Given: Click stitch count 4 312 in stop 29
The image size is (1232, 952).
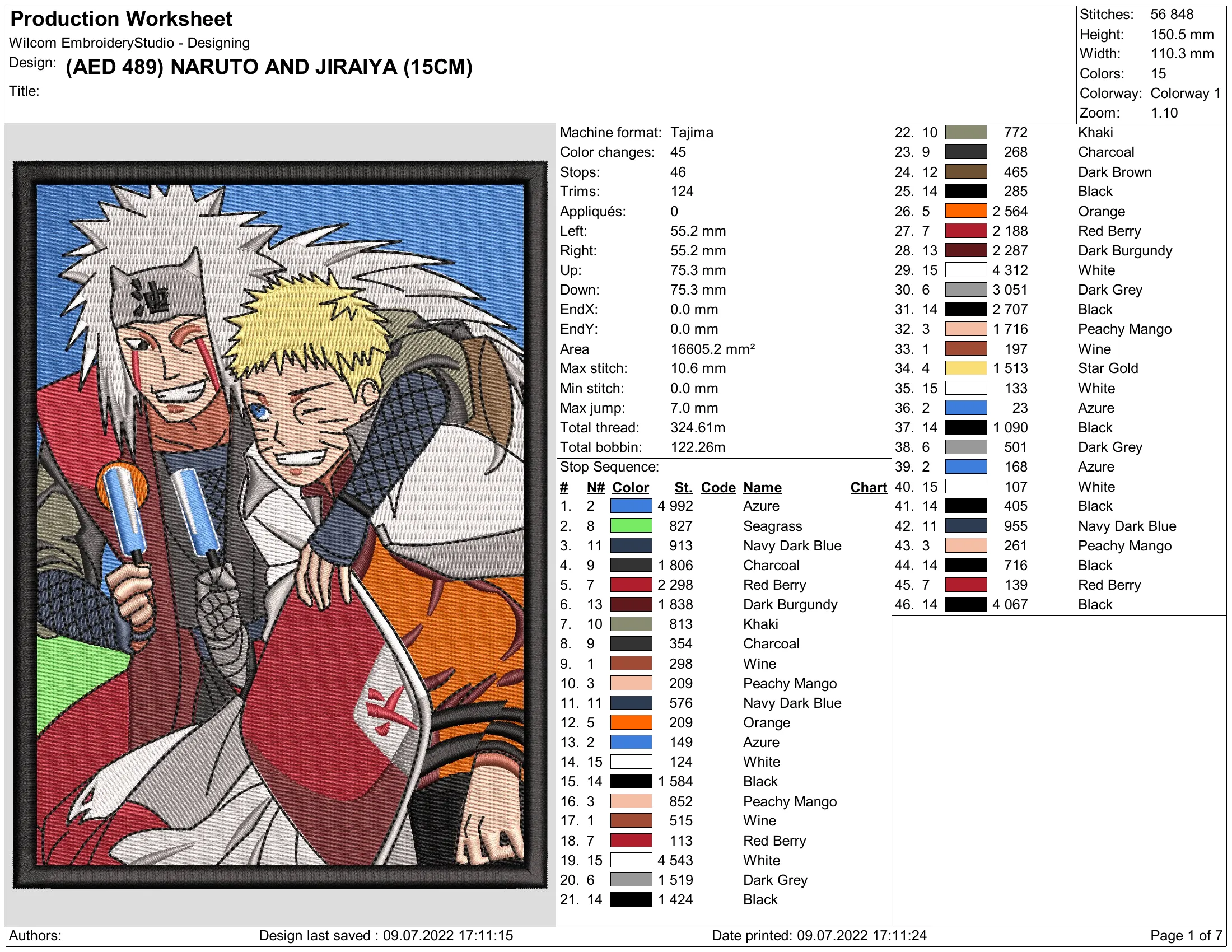Looking at the screenshot, I should pyautogui.click(x=1010, y=270).
